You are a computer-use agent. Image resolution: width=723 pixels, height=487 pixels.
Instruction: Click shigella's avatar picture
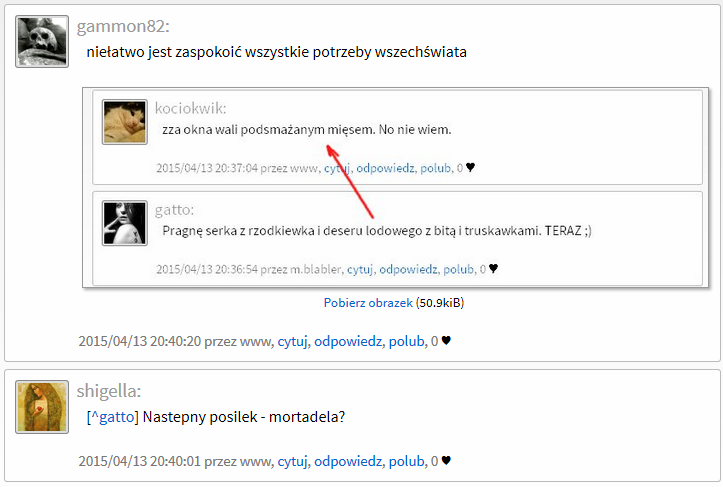pos(42,407)
